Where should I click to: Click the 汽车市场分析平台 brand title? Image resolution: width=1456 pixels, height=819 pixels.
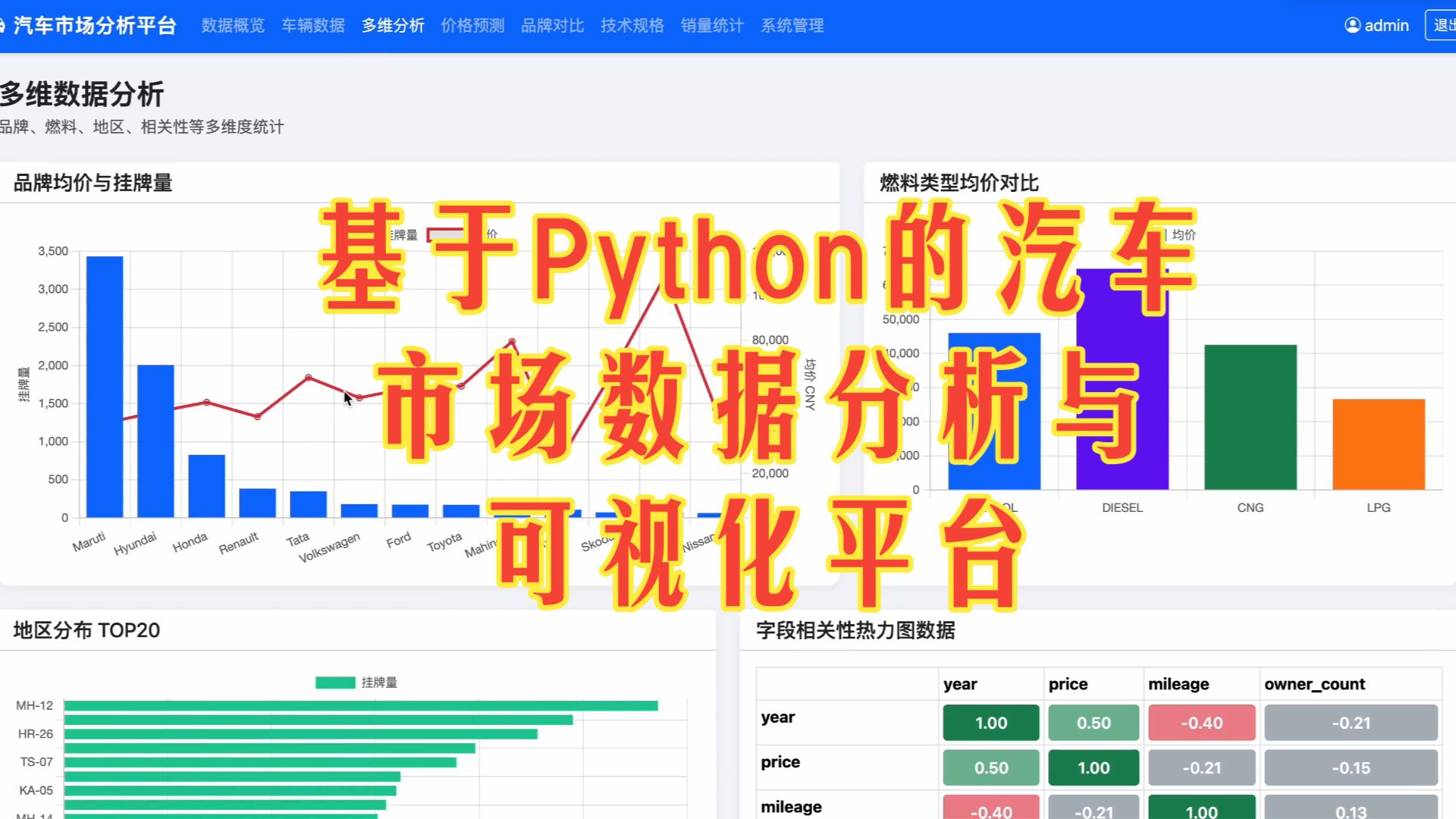[x=94, y=25]
